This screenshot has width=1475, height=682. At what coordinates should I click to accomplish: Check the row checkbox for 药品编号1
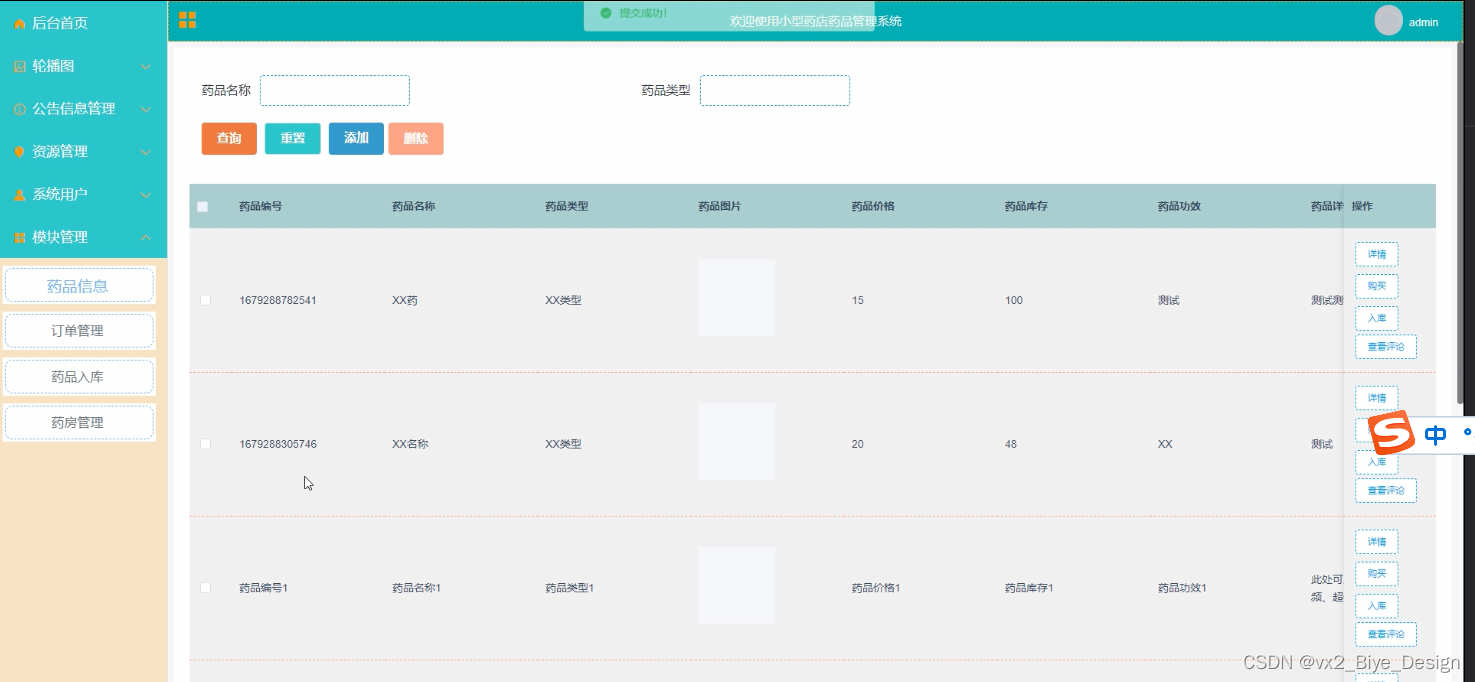click(x=206, y=588)
